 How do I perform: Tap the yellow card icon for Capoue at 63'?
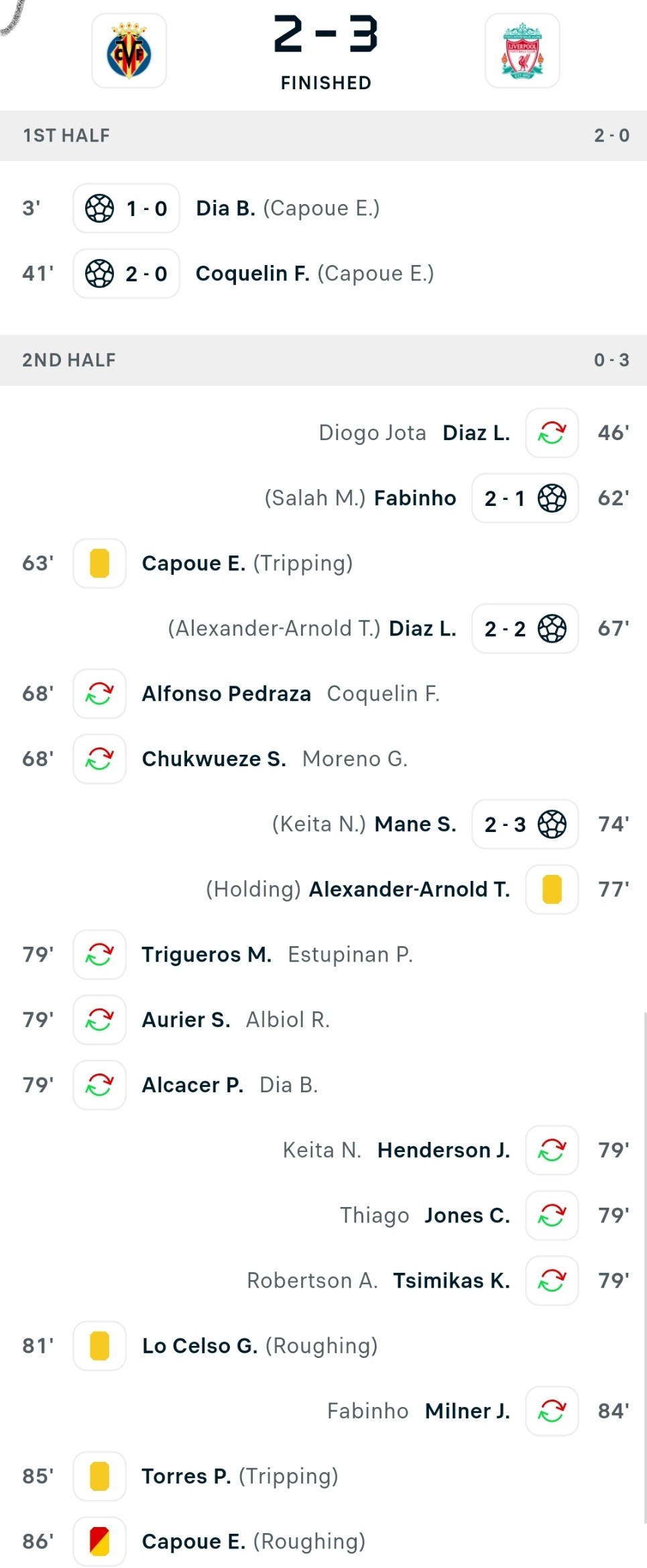click(99, 563)
